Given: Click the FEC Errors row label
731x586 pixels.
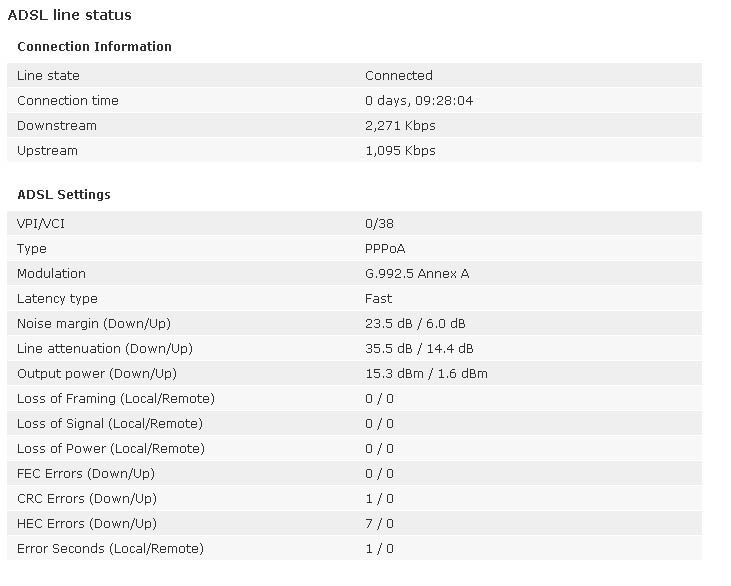Looking at the screenshot, I should (86, 474).
